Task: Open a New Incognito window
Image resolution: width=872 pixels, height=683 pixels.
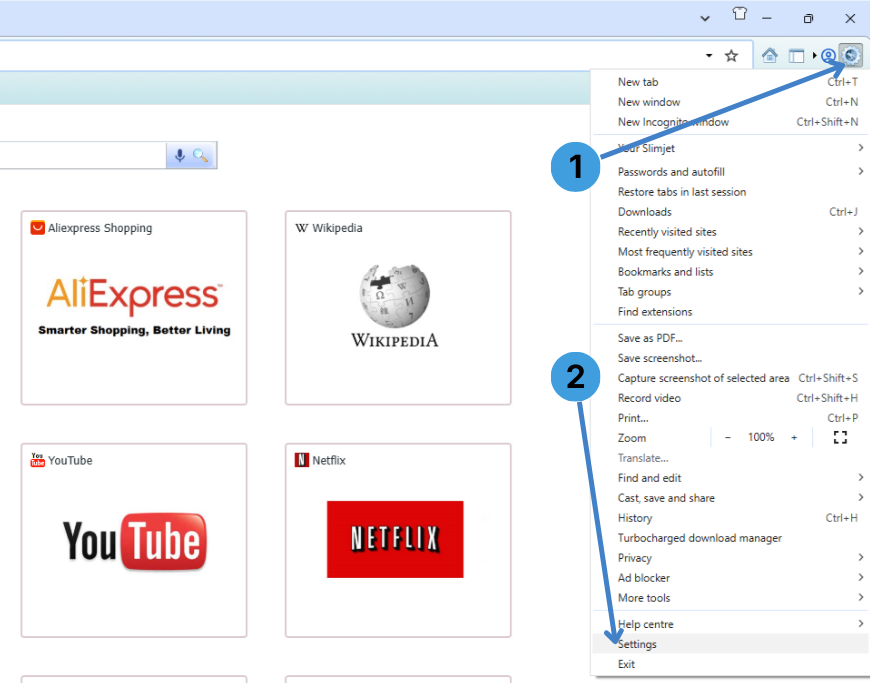Action: coord(730,122)
